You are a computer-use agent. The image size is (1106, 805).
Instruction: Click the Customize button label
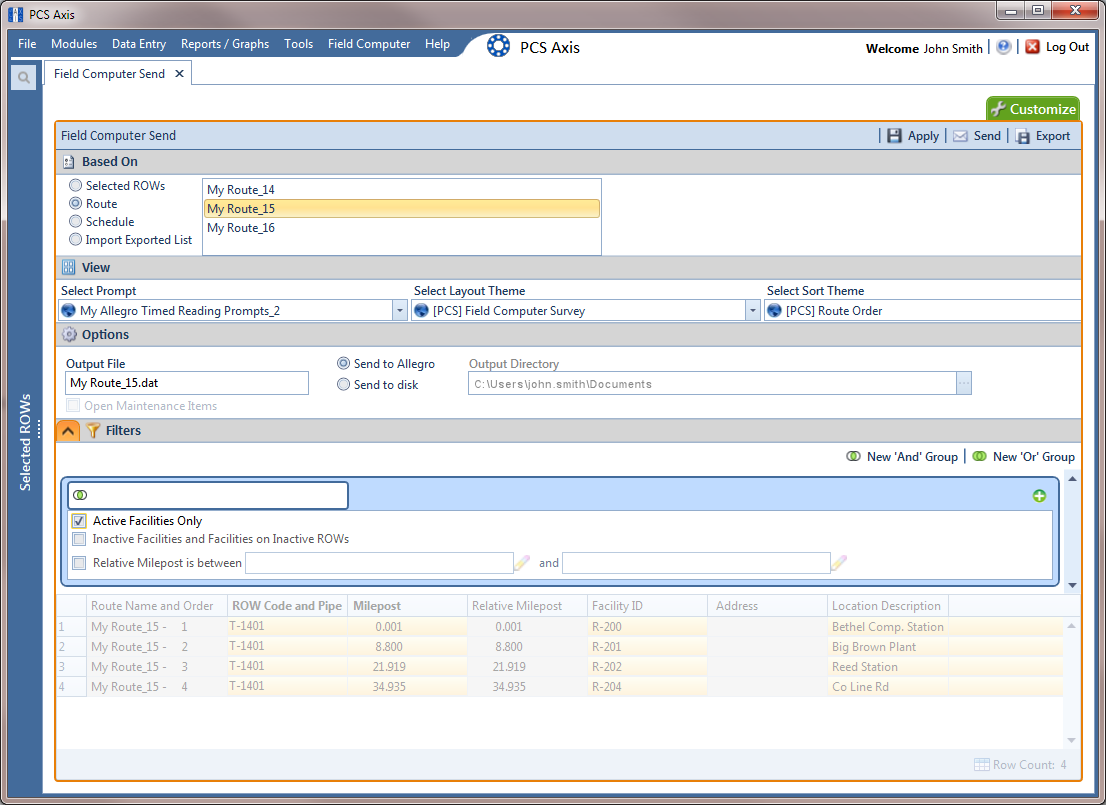click(1043, 109)
